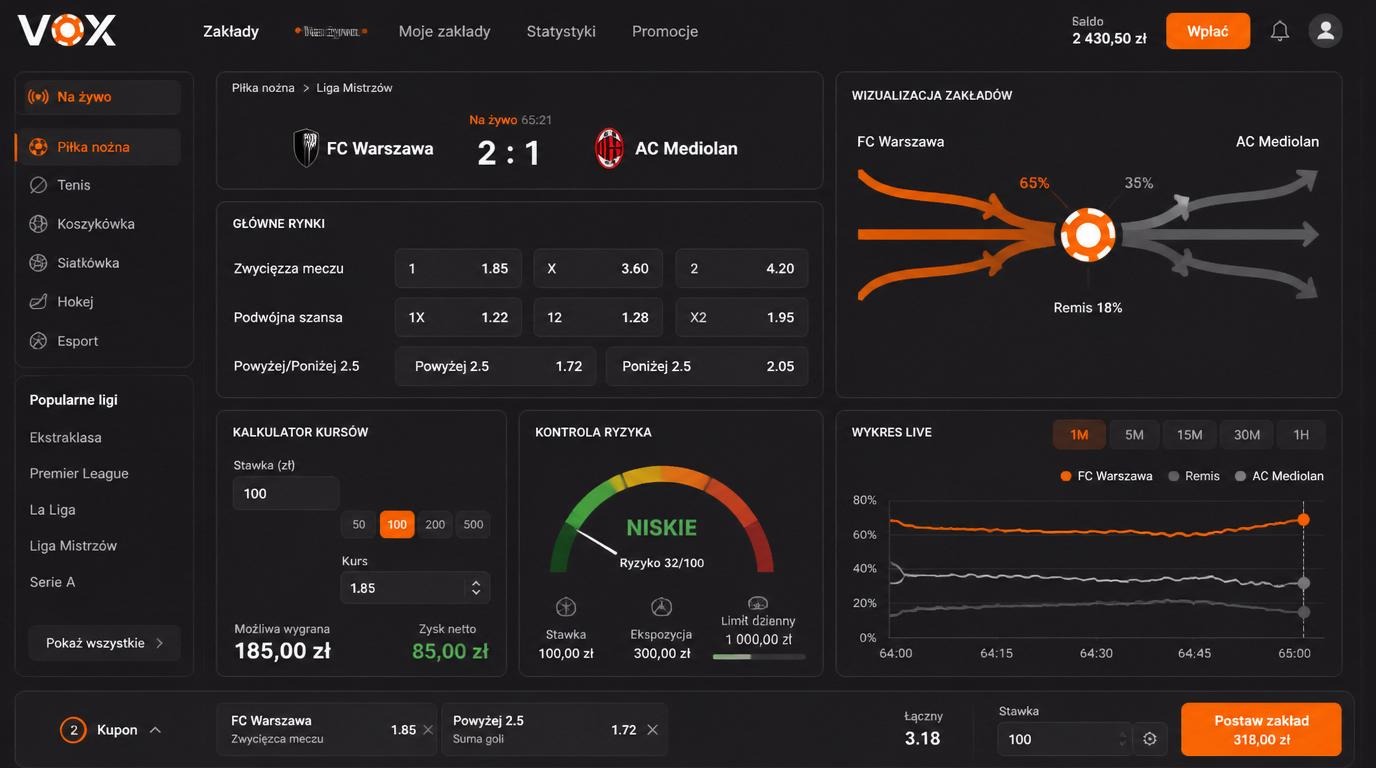Adjust the Kurs 1.85 stepper arrows

point(476,588)
